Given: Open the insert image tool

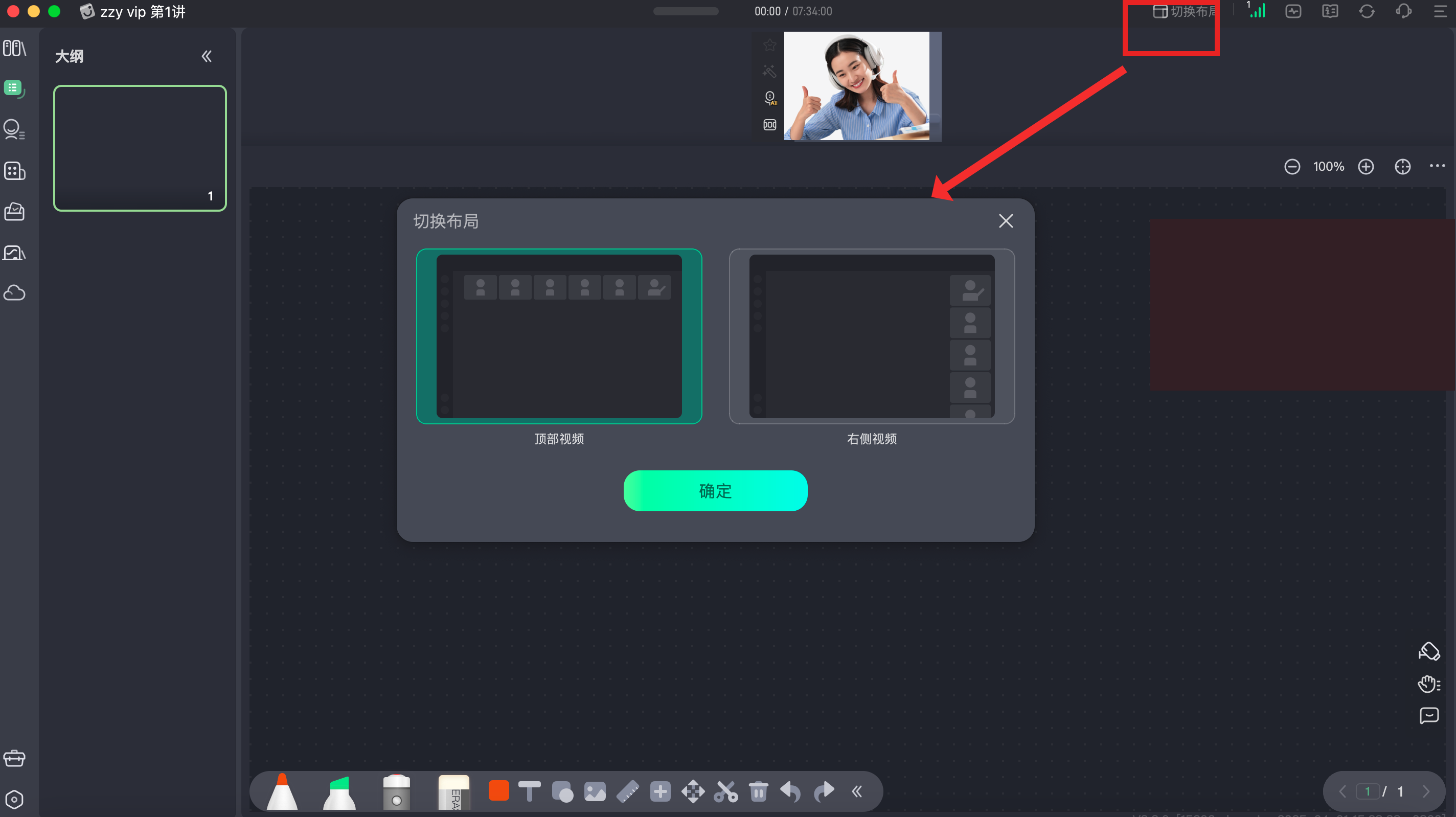Looking at the screenshot, I should (x=595, y=791).
